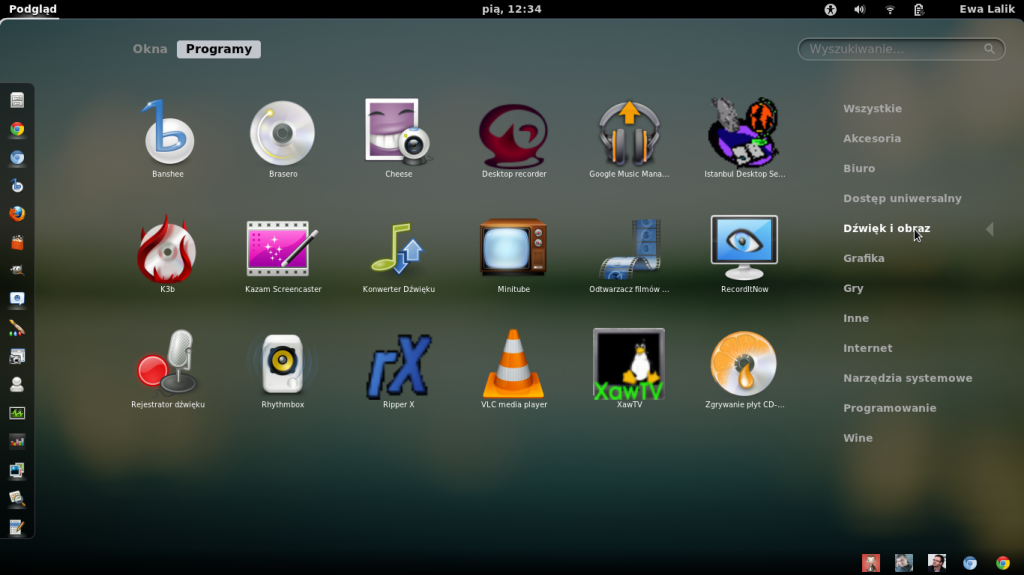Launch Odtwarzacz filmów movie player
1024x575 pixels.
click(629, 254)
